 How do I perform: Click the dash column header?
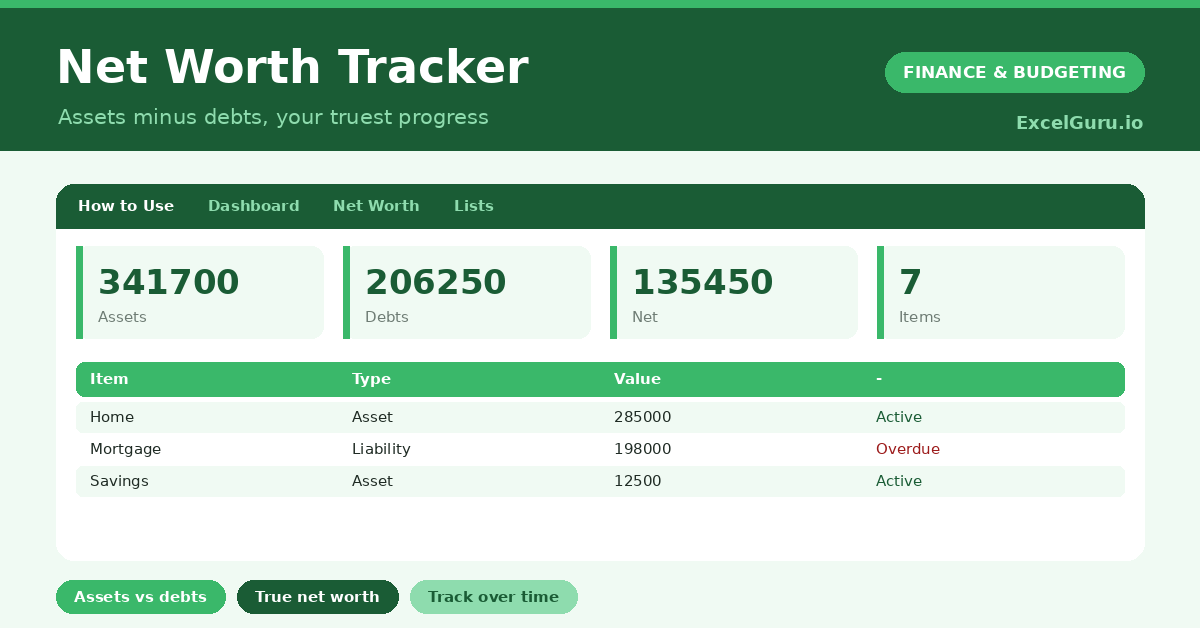click(879, 379)
